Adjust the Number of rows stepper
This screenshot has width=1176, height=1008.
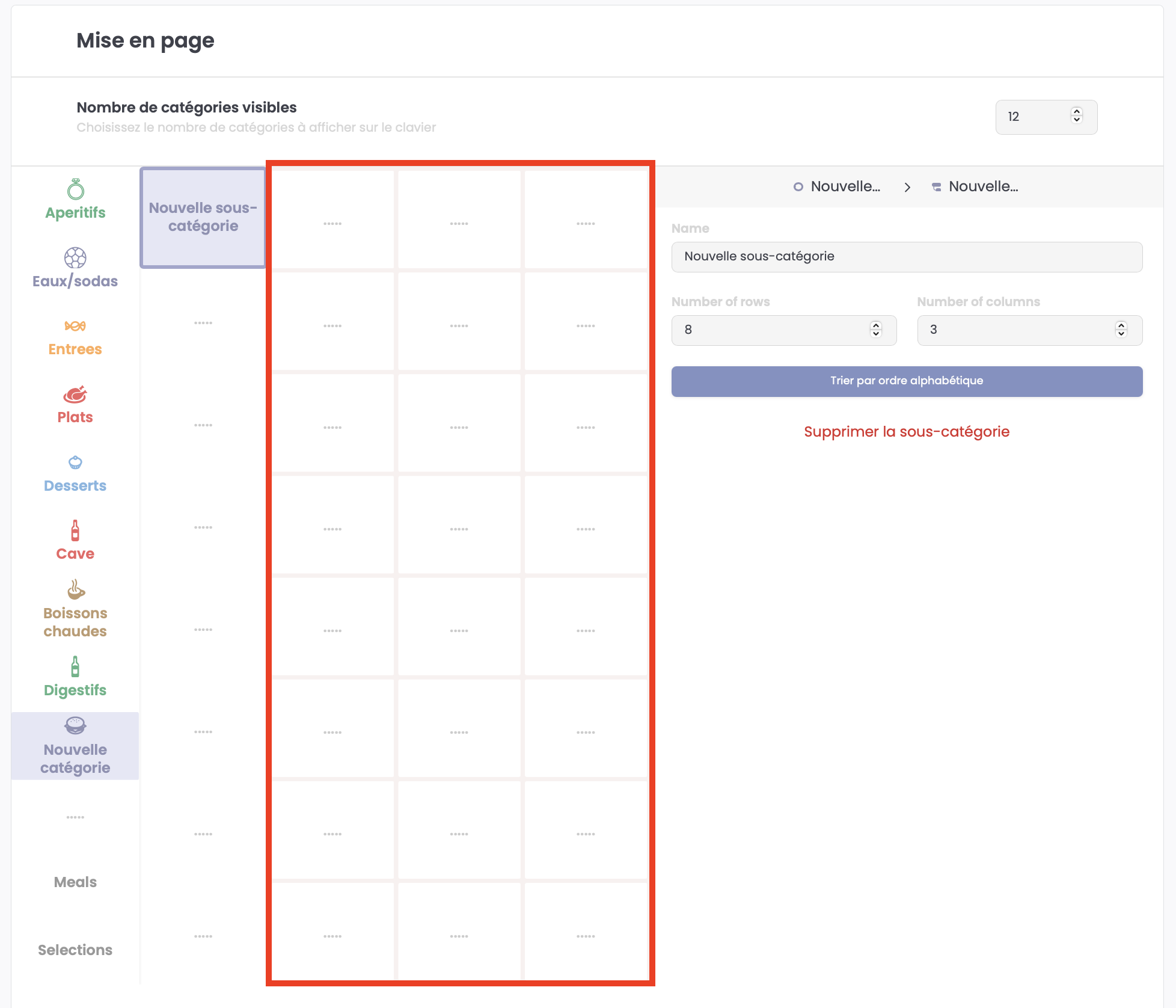[x=875, y=330]
